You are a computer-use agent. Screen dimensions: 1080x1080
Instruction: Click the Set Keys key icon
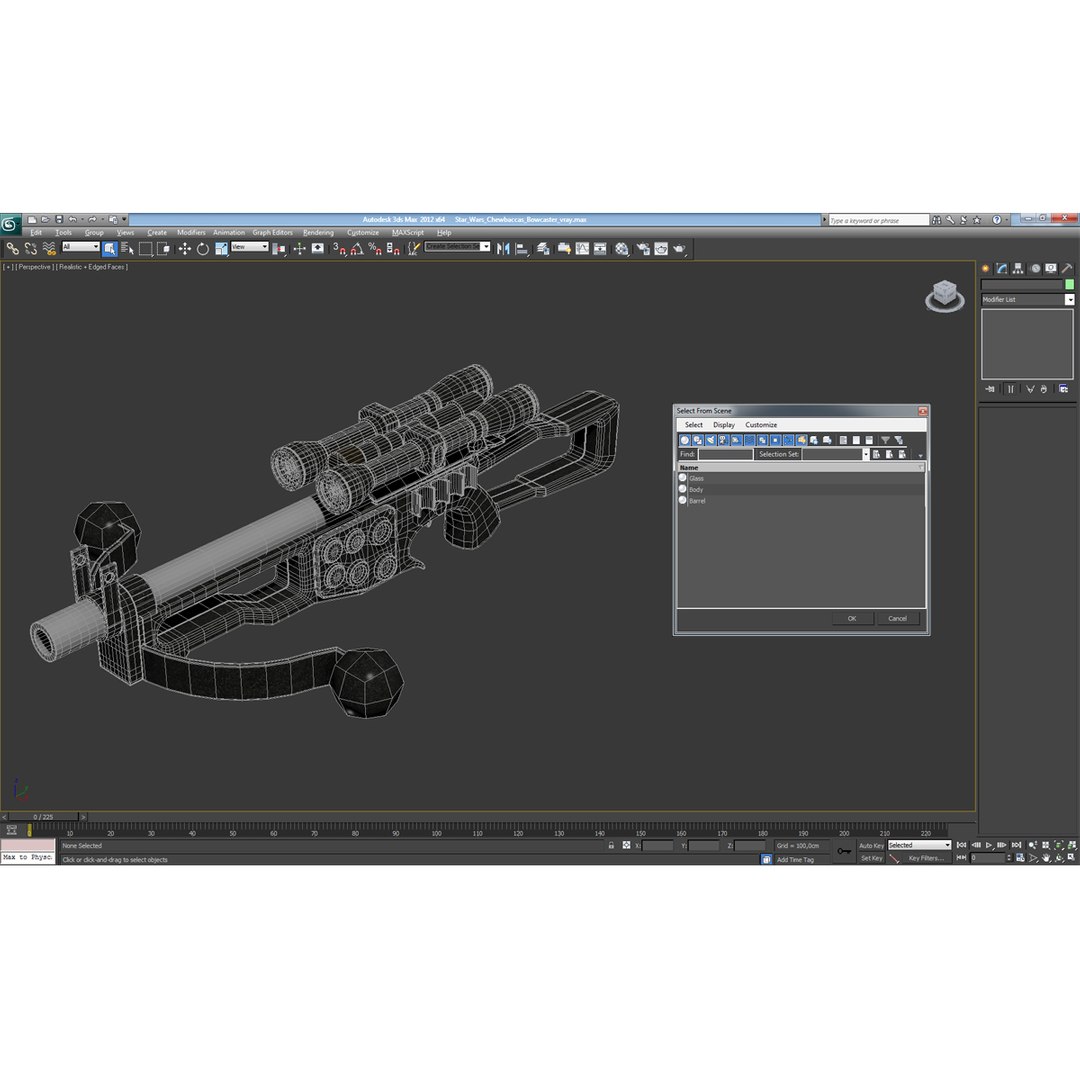pyautogui.click(x=844, y=851)
